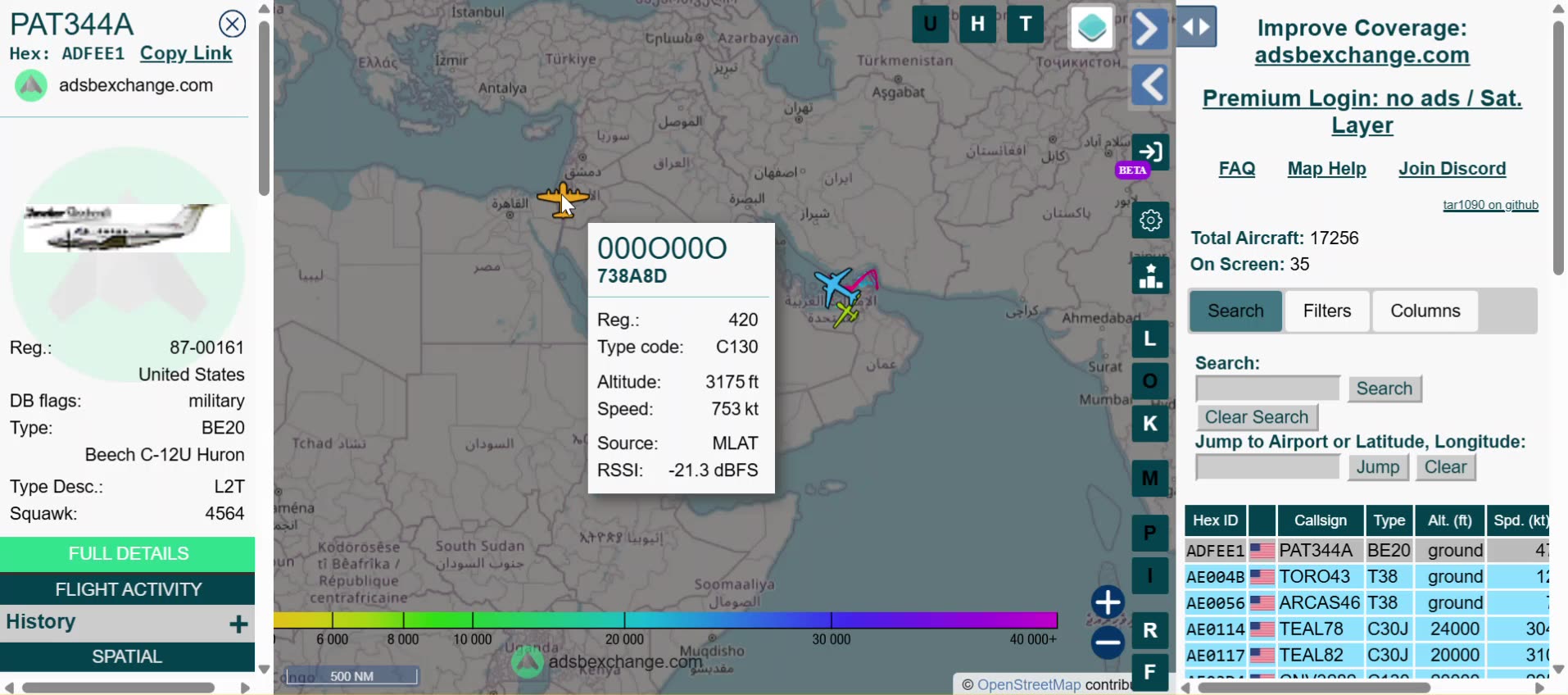1568x695 pixels.
Task: Select the orange aircraft near Cairo
Action: 563,199
